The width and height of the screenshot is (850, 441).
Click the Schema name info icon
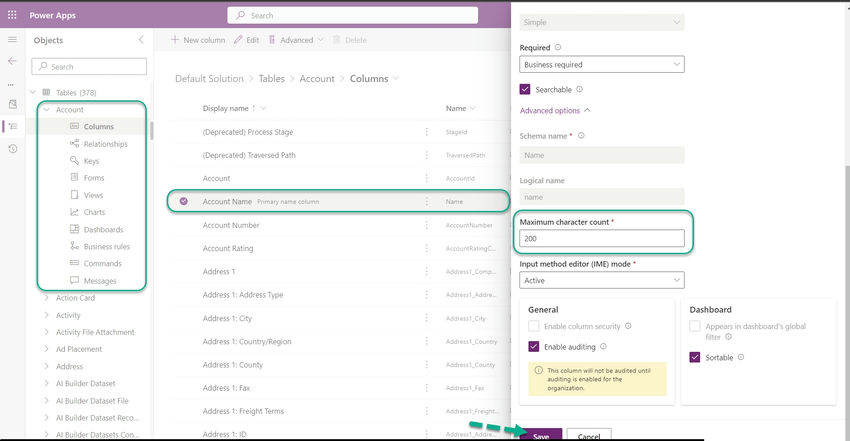pyautogui.click(x=581, y=135)
